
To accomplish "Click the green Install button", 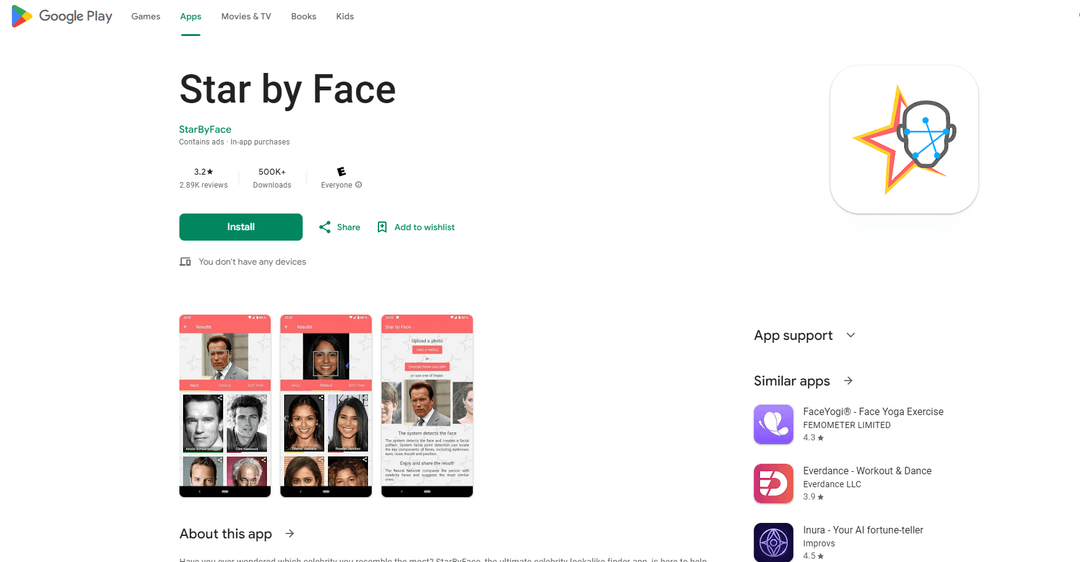I will coord(241,227).
